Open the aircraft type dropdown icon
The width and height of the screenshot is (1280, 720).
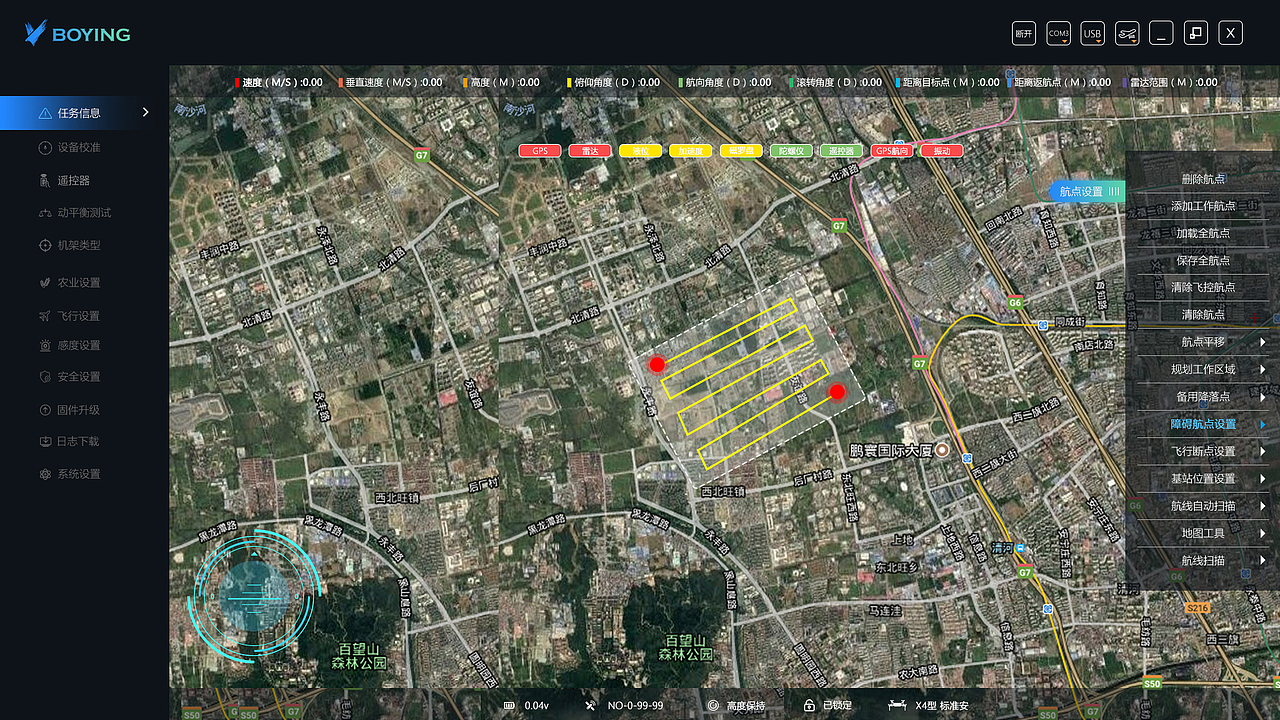[x=1126, y=33]
